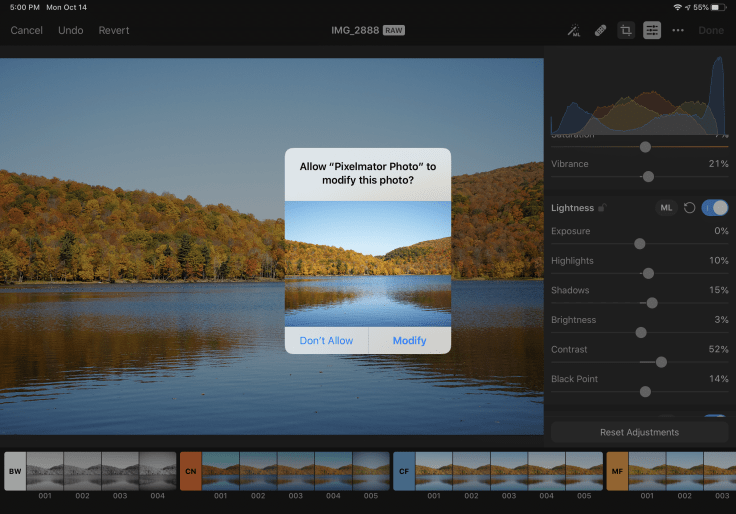Apply CN preset 001 thumbnail
Image resolution: width=736 pixels, height=514 pixels.
click(x=221, y=471)
